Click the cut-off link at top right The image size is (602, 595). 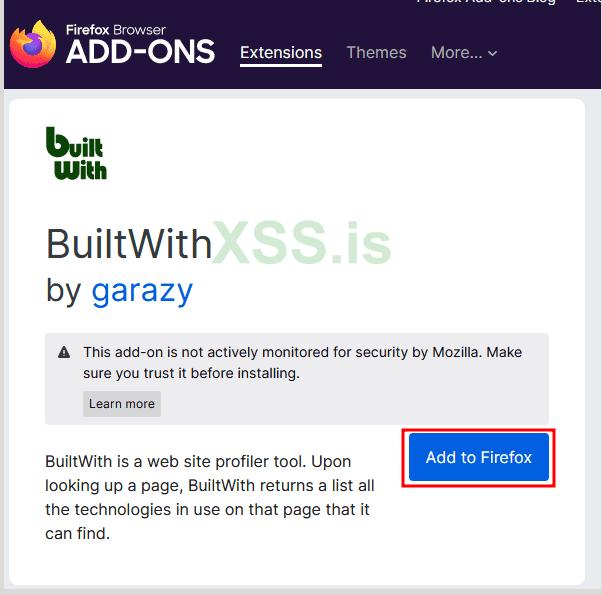[x=589, y=2]
